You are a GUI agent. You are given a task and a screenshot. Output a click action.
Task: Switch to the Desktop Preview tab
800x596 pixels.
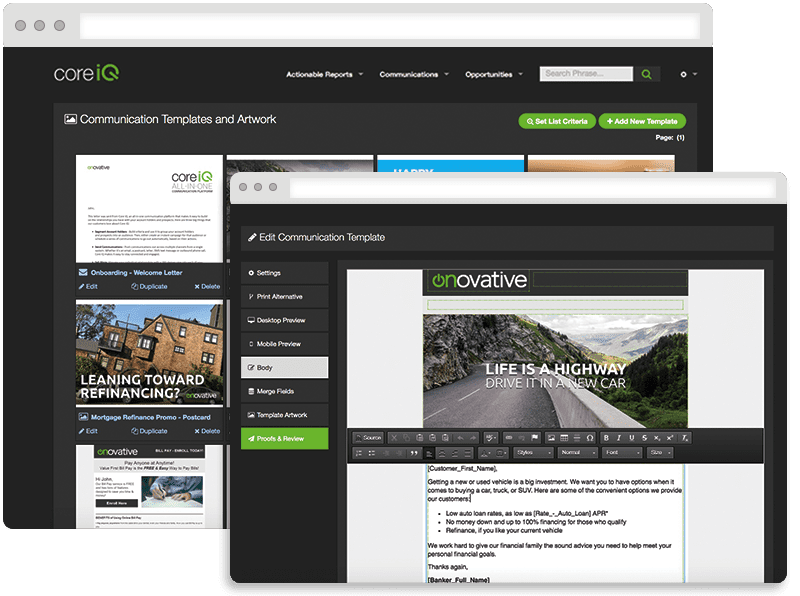284,320
